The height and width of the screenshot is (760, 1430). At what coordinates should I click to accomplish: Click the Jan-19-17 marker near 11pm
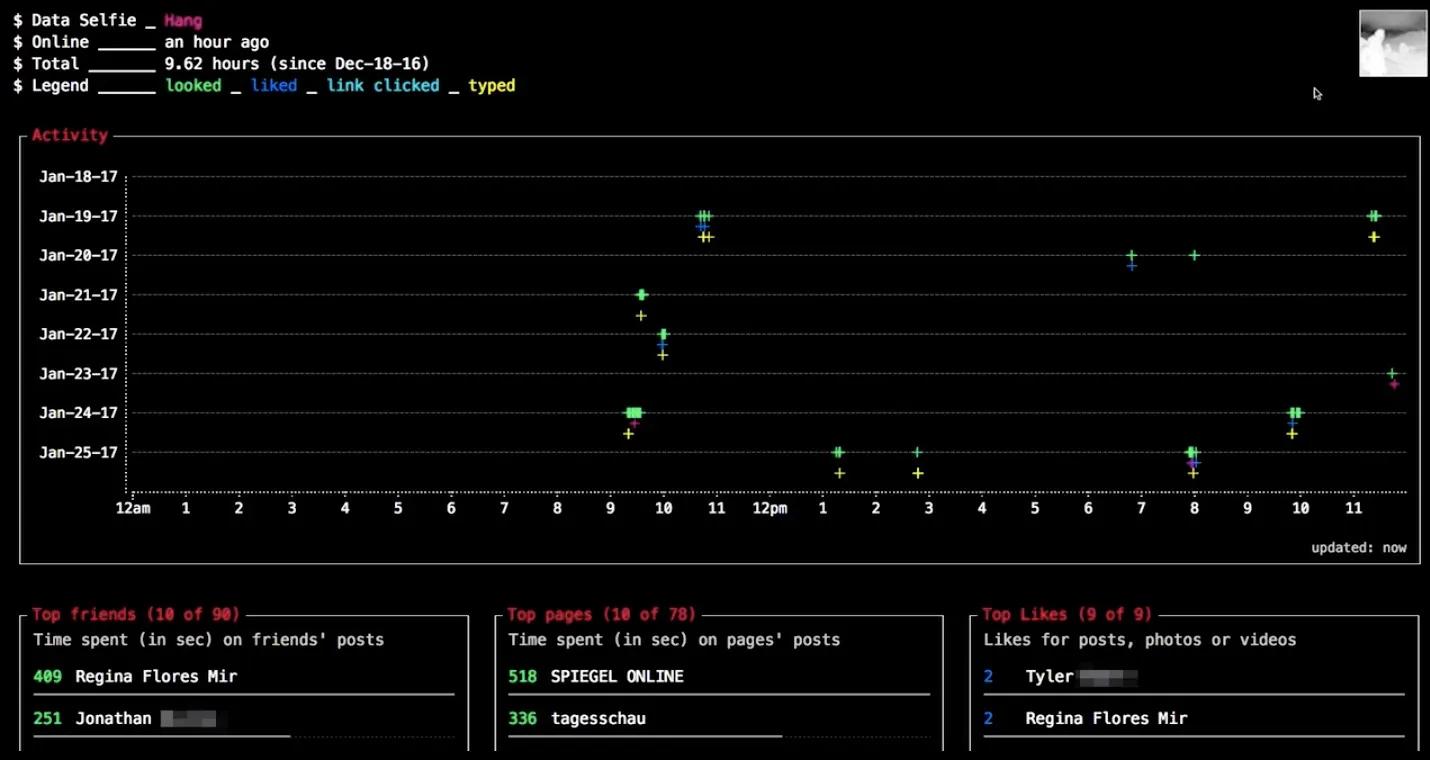tap(1374, 216)
